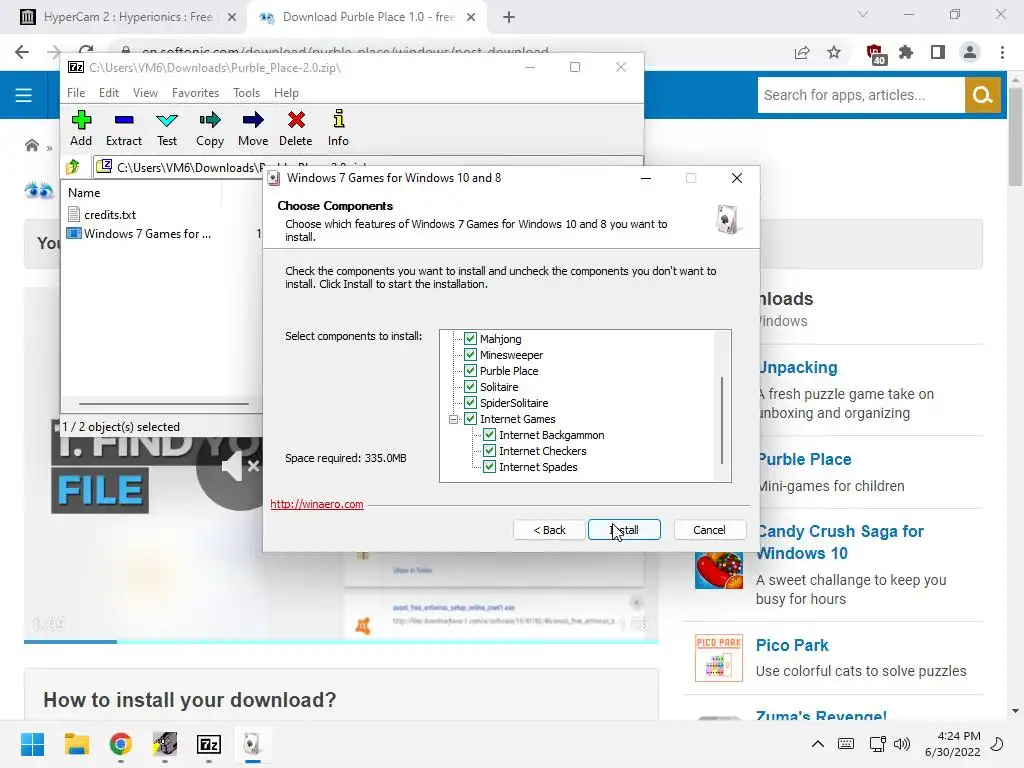Open the Windows Start menu
Image resolution: width=1024 pixels, height=768 pixels.
(32, 744)
